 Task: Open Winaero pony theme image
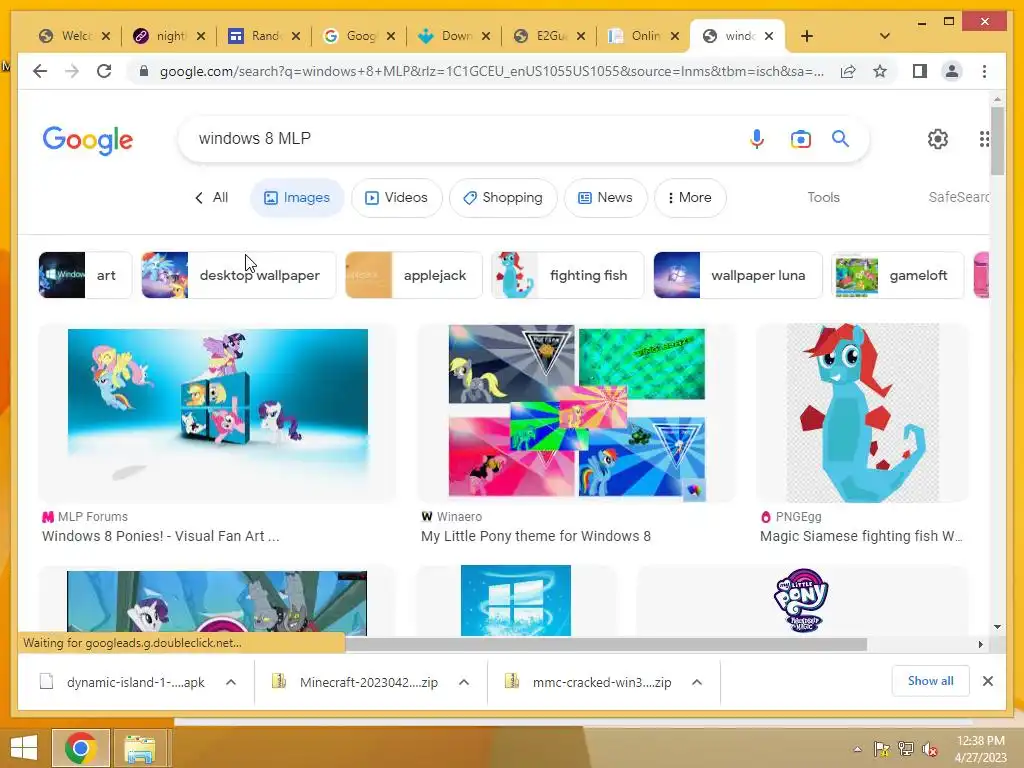577,413
